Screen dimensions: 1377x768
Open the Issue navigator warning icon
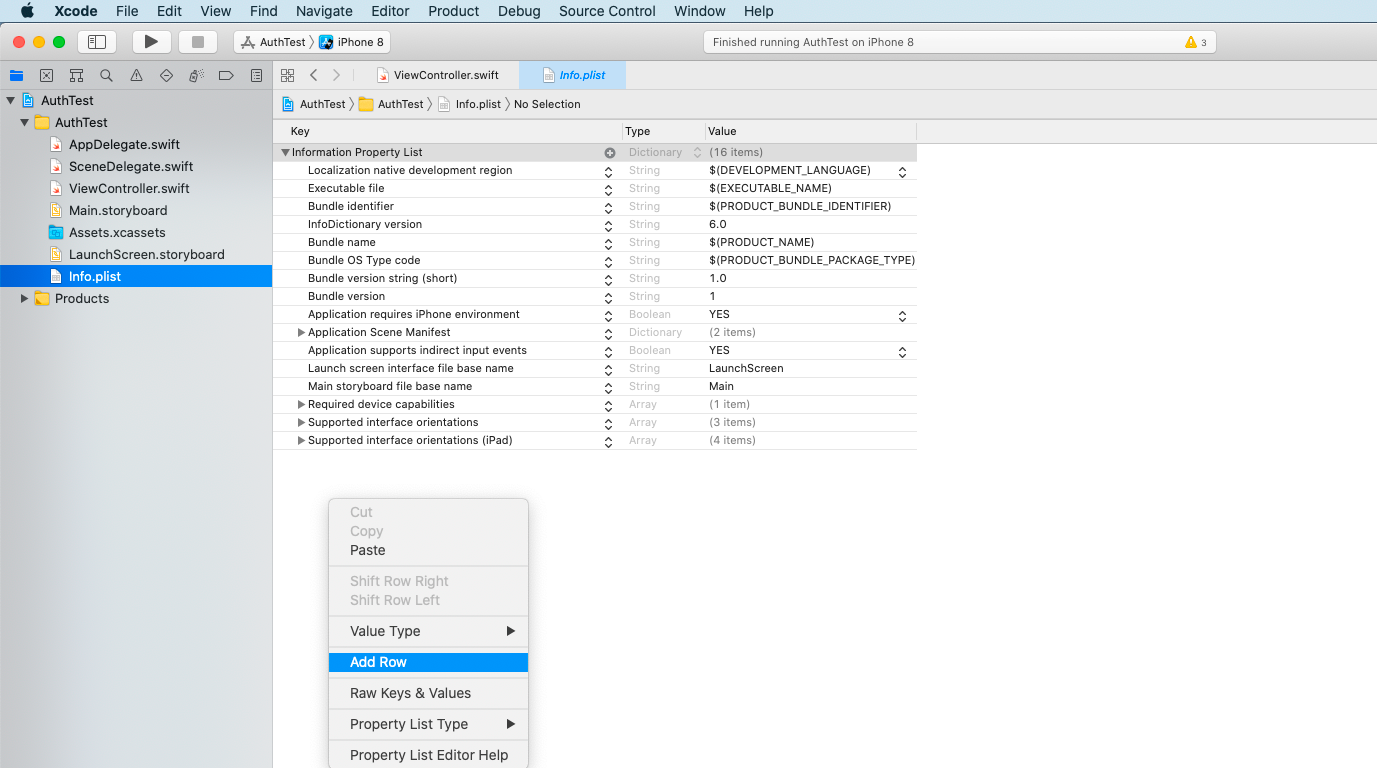click(x=136, y=75)
